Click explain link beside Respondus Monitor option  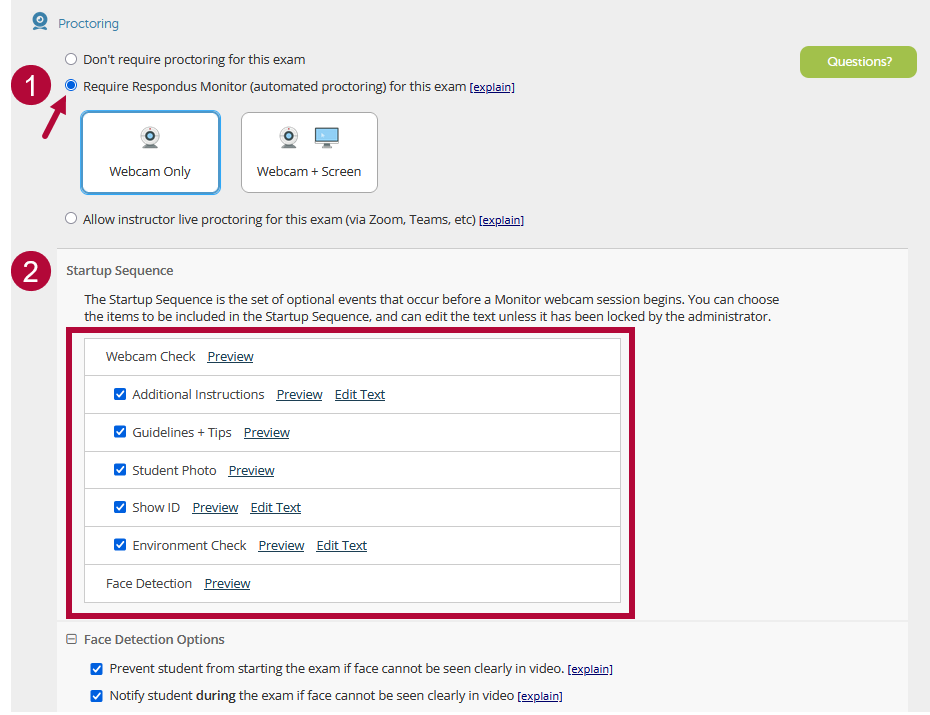coord(492,88)
